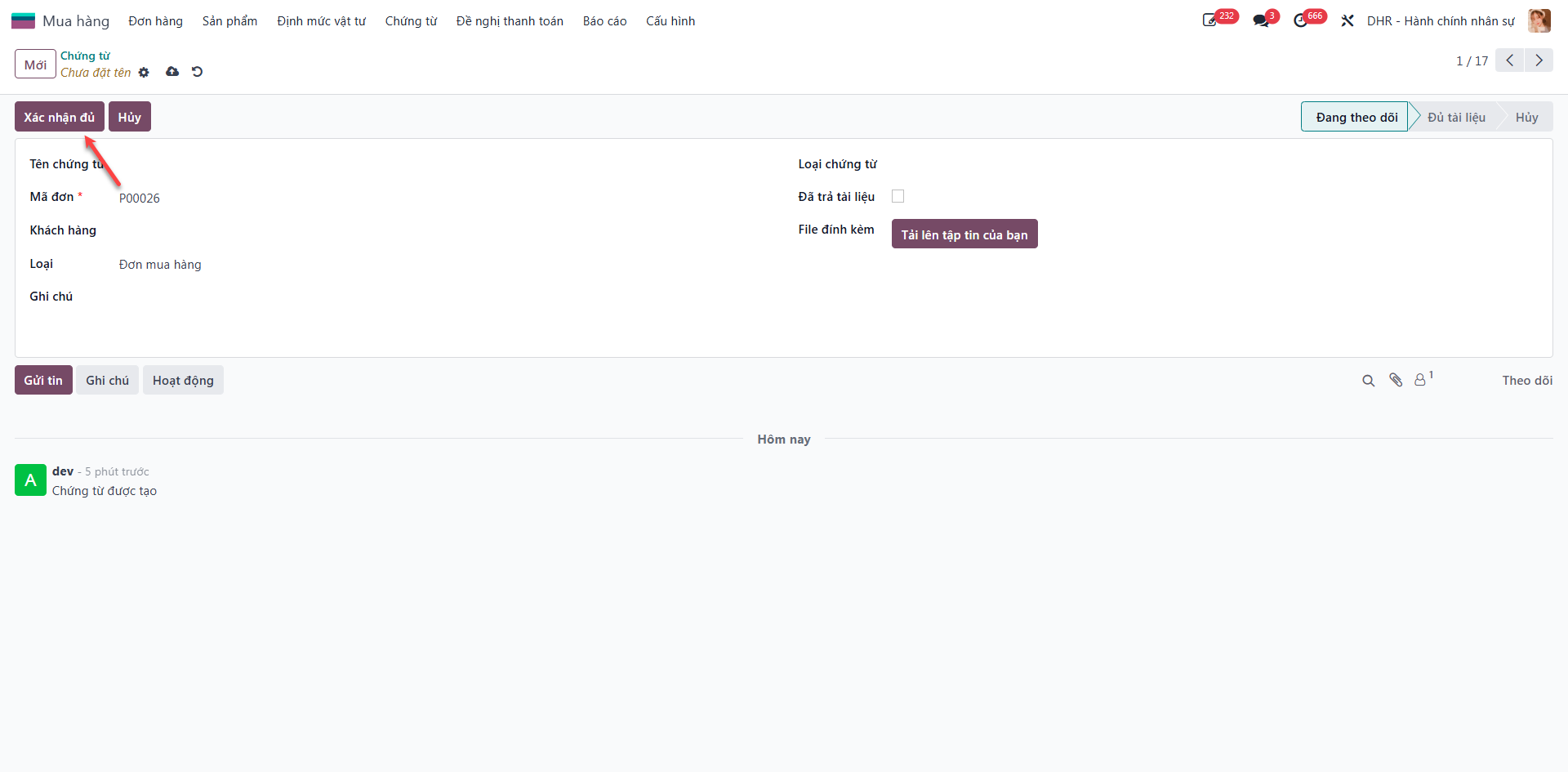
Task: Select the Hủy status stage
Action: (x=1526, y=117)
